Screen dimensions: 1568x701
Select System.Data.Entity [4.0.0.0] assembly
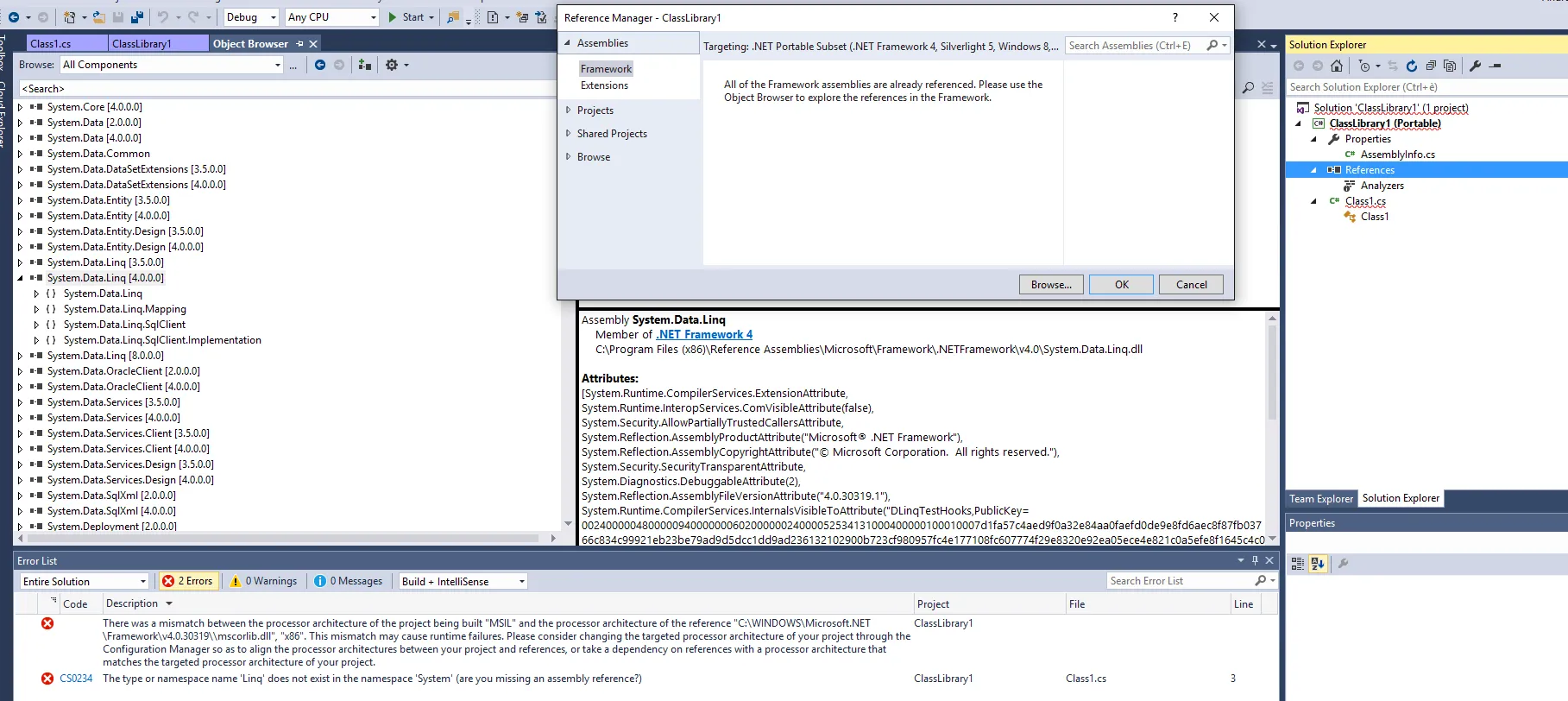click(108, 216)
